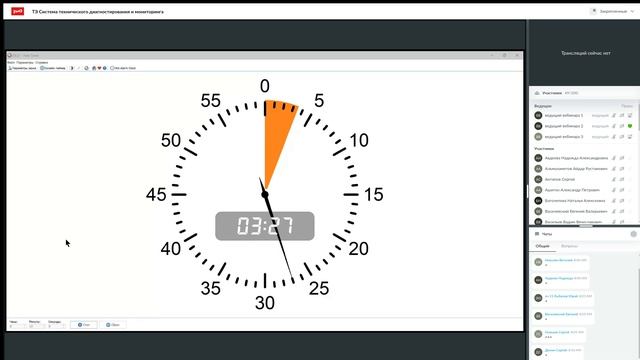
Task: Click the heart toolbar icon
Action: click(x=99, y=68)
